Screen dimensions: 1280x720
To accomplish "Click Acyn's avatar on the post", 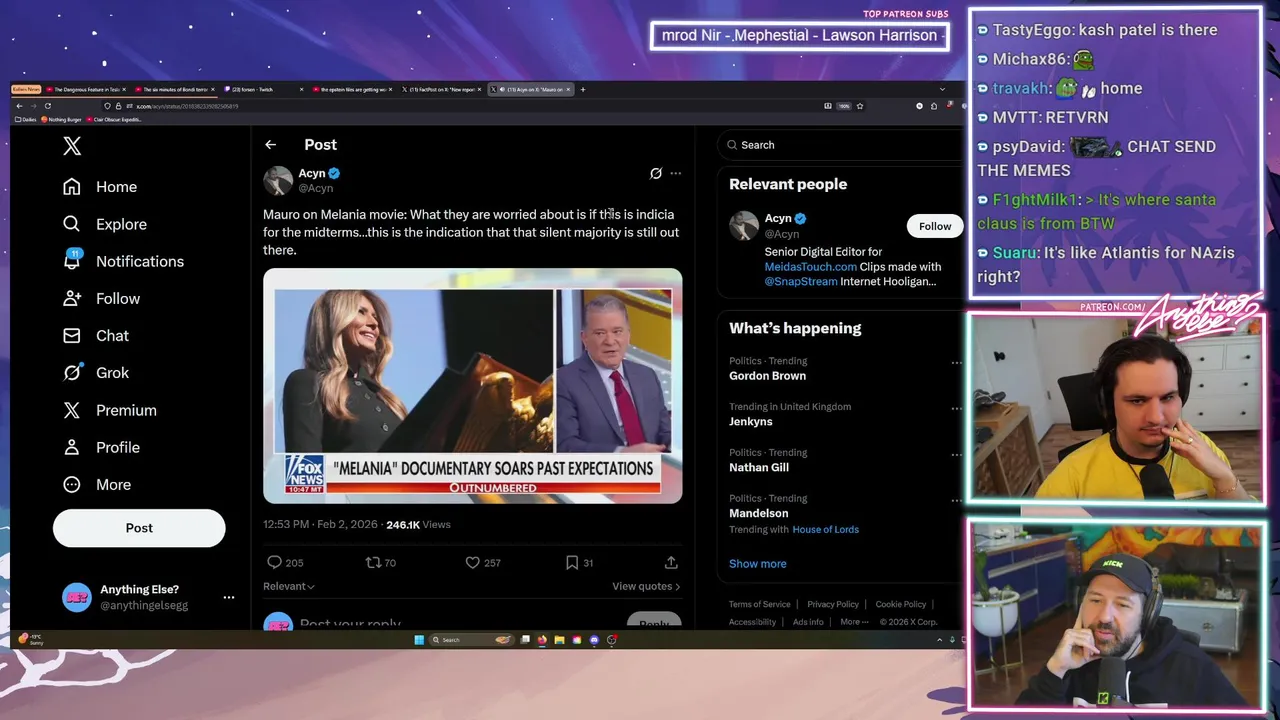I will coord(278,180).
